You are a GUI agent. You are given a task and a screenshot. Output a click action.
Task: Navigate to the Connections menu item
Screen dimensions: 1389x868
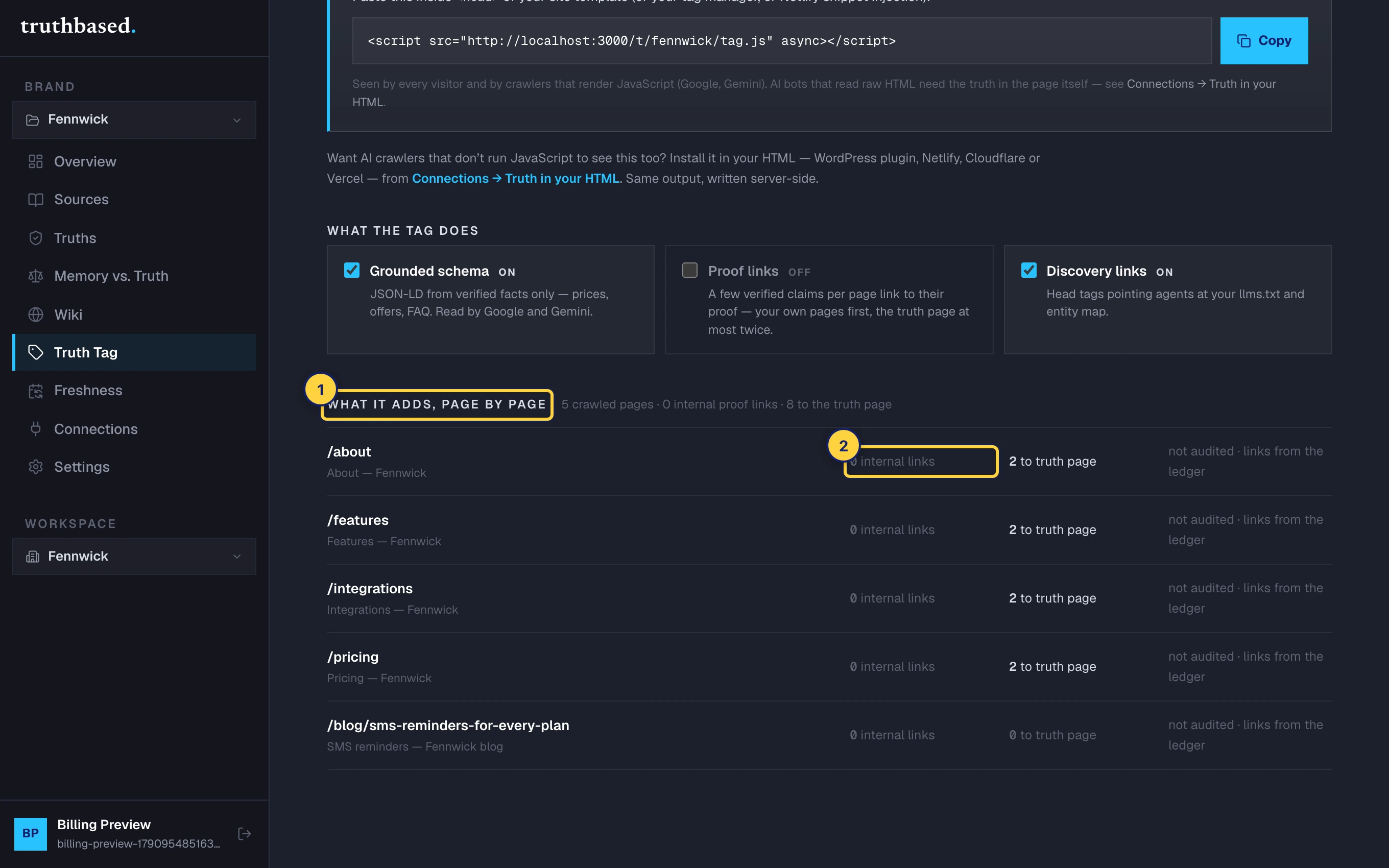[134, 429]
